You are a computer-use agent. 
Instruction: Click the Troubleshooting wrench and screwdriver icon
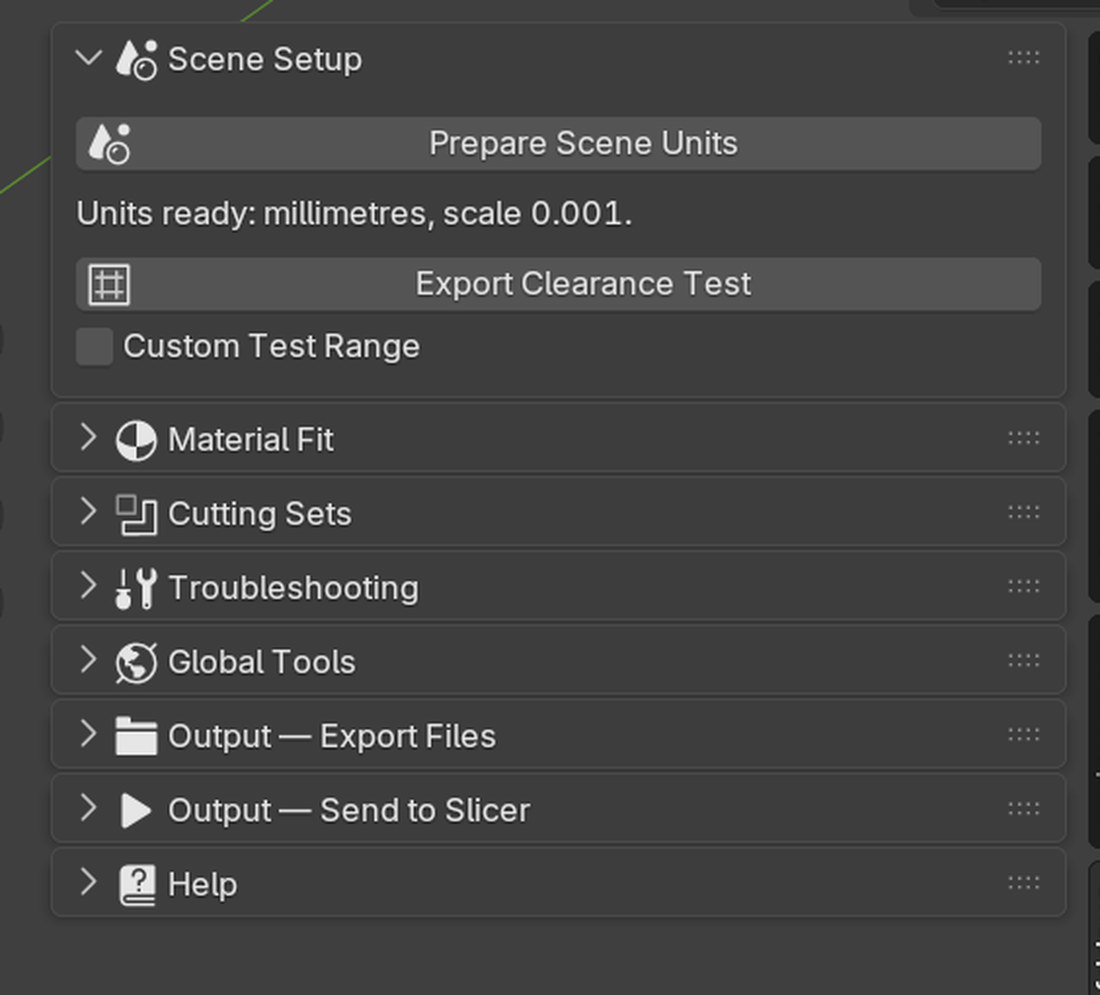pyautogui.click(x=136, y=589)
